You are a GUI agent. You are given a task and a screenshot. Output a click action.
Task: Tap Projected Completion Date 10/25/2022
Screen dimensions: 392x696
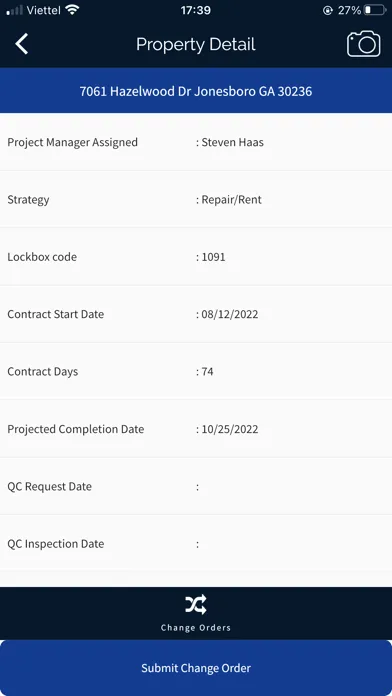(230, 429)
